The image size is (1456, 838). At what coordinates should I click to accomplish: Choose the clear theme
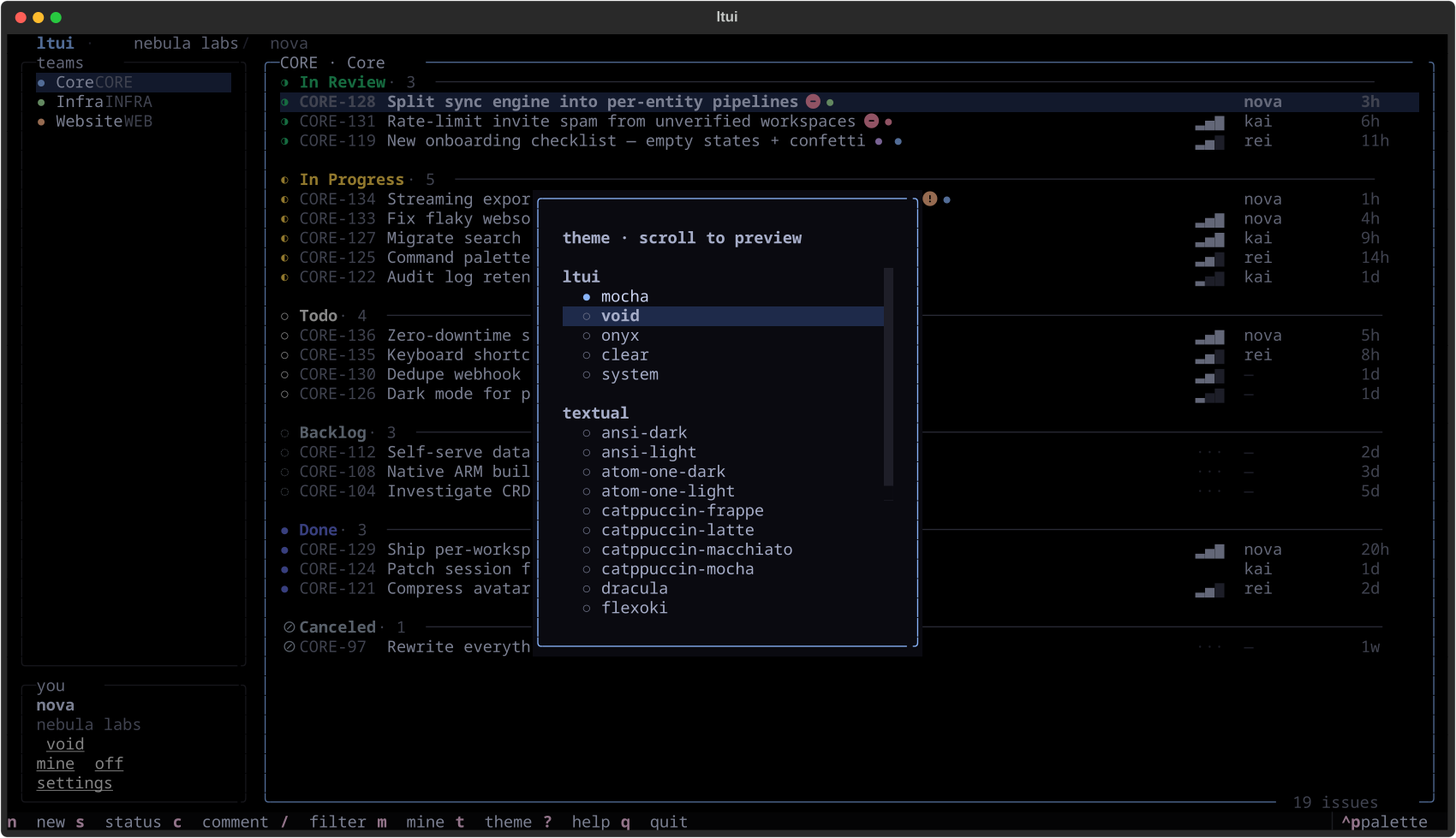(723, 355)
